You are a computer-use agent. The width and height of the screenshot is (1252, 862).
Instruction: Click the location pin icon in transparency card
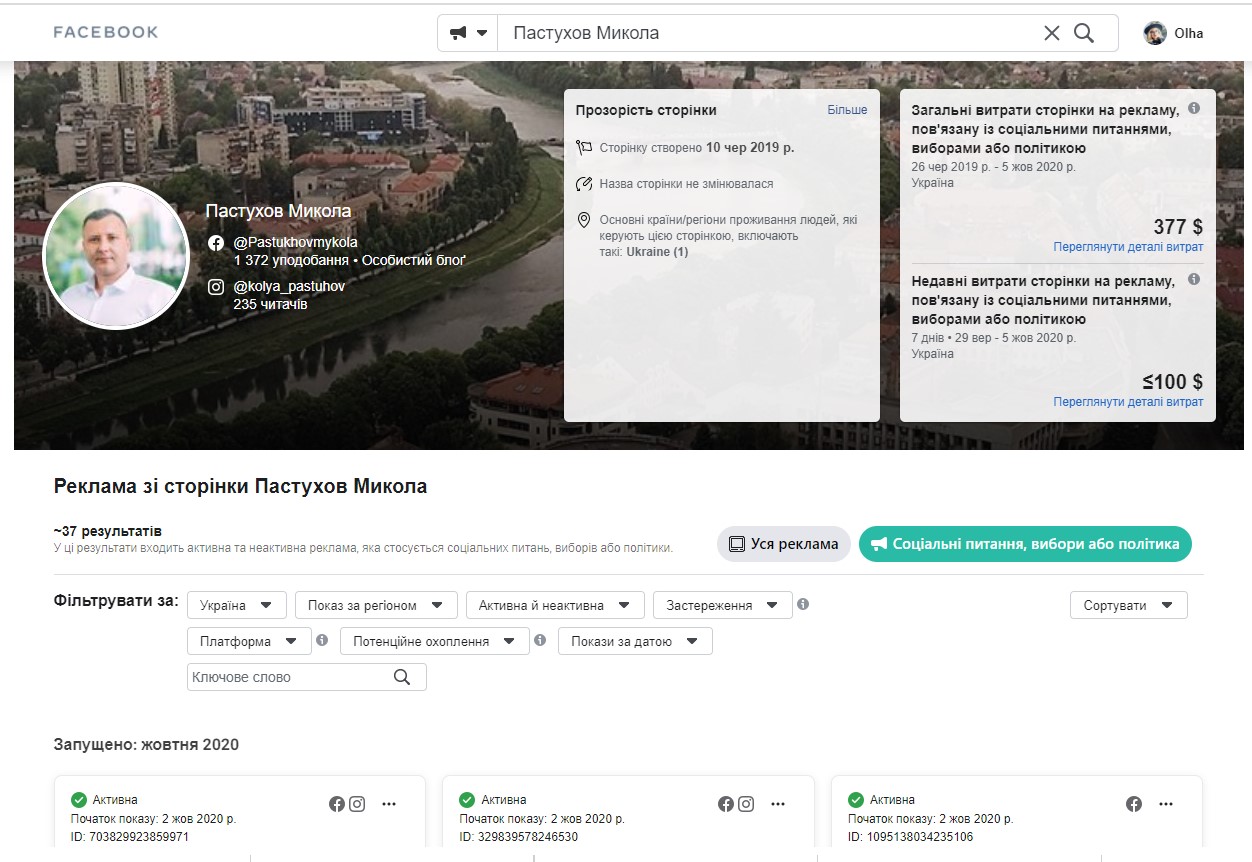585,220
